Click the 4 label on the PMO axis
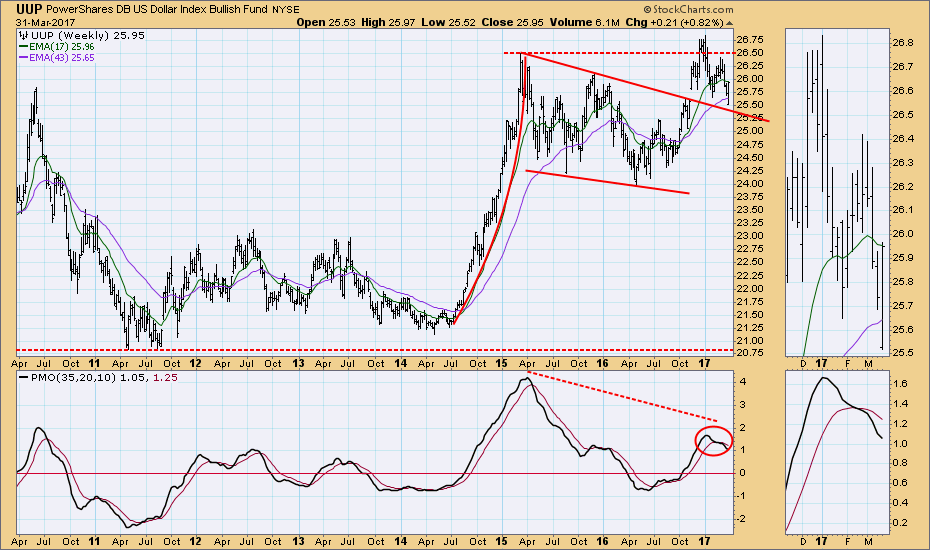930x550 pixels. [742, 381]
